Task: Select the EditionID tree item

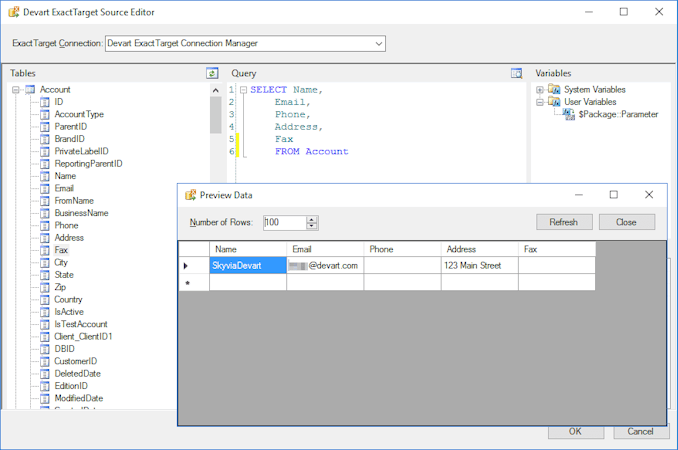Action: 71,386
